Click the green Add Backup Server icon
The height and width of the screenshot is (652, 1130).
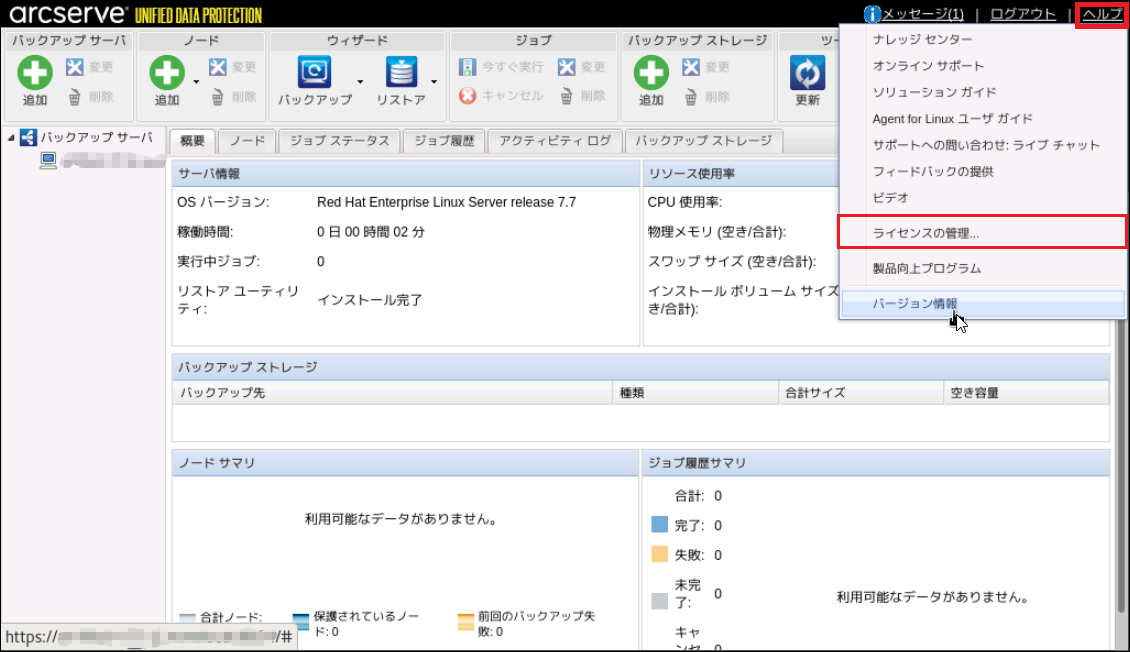35,72
